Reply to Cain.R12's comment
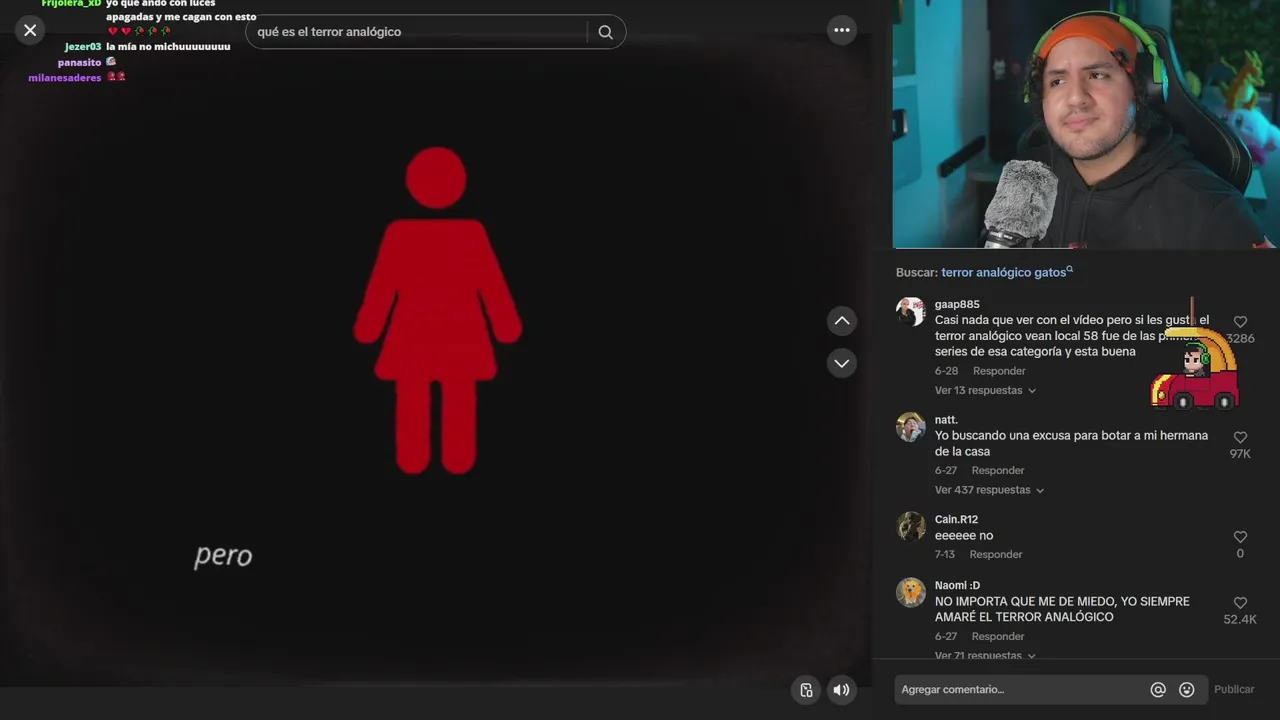Viewport: 1280px width, 720px height. 996,554
